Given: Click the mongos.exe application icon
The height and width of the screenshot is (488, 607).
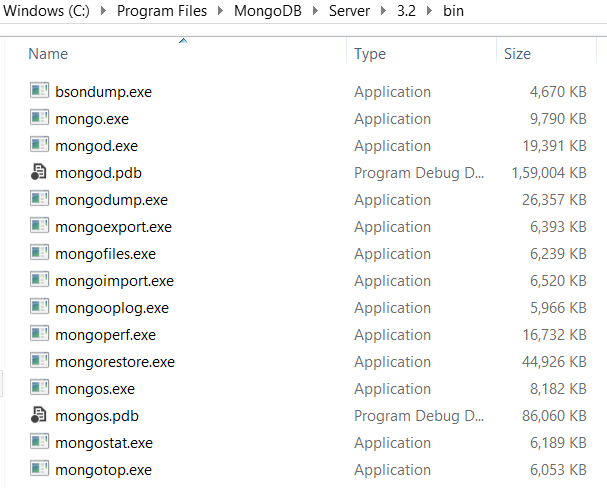Looking at the screenshot, I should point(39,388).
